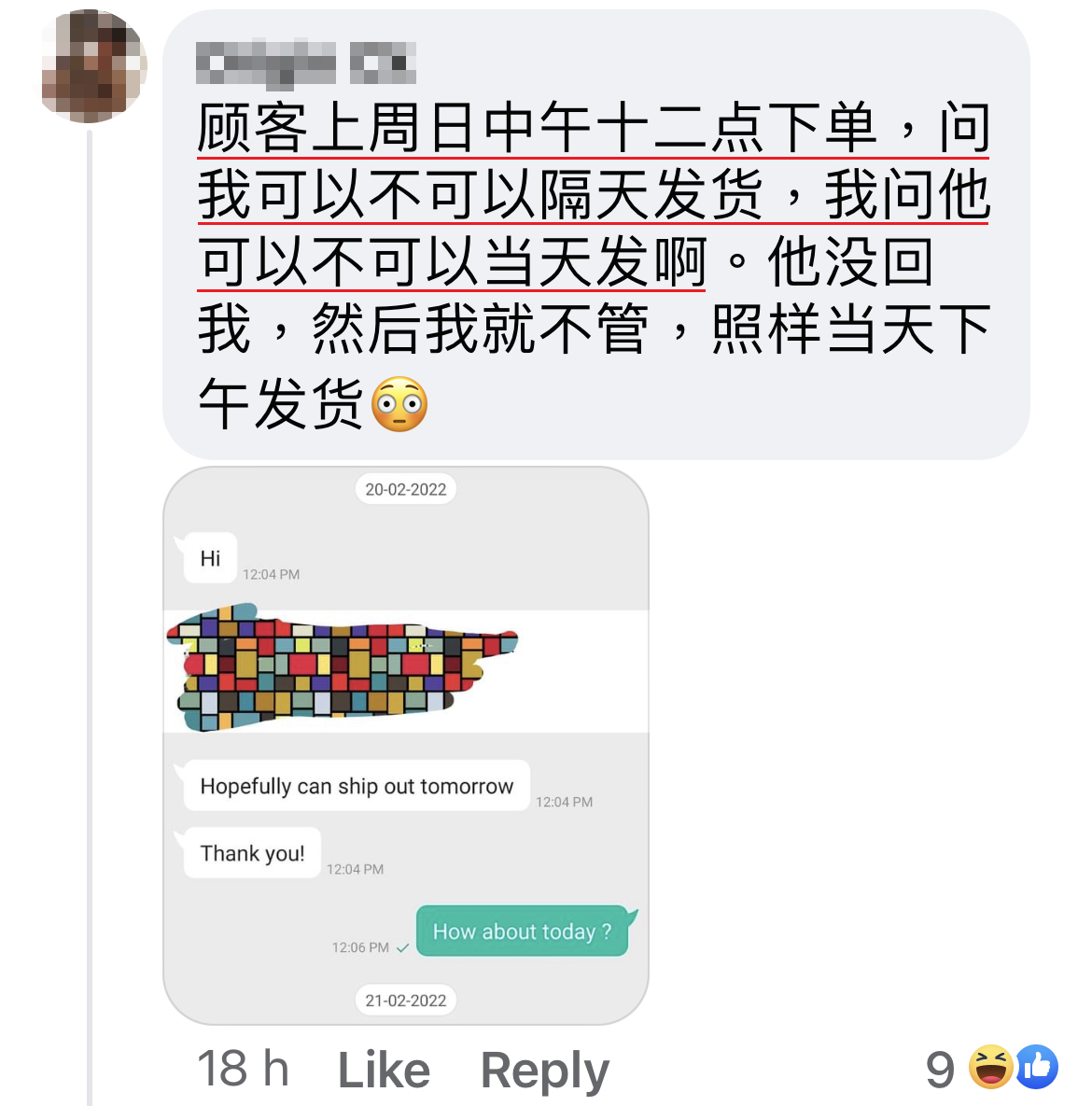This screenshot has width=1092, height=1106.
Task: Click the laughing reaction emoji icon
Action: click(x=990, y=1067)
